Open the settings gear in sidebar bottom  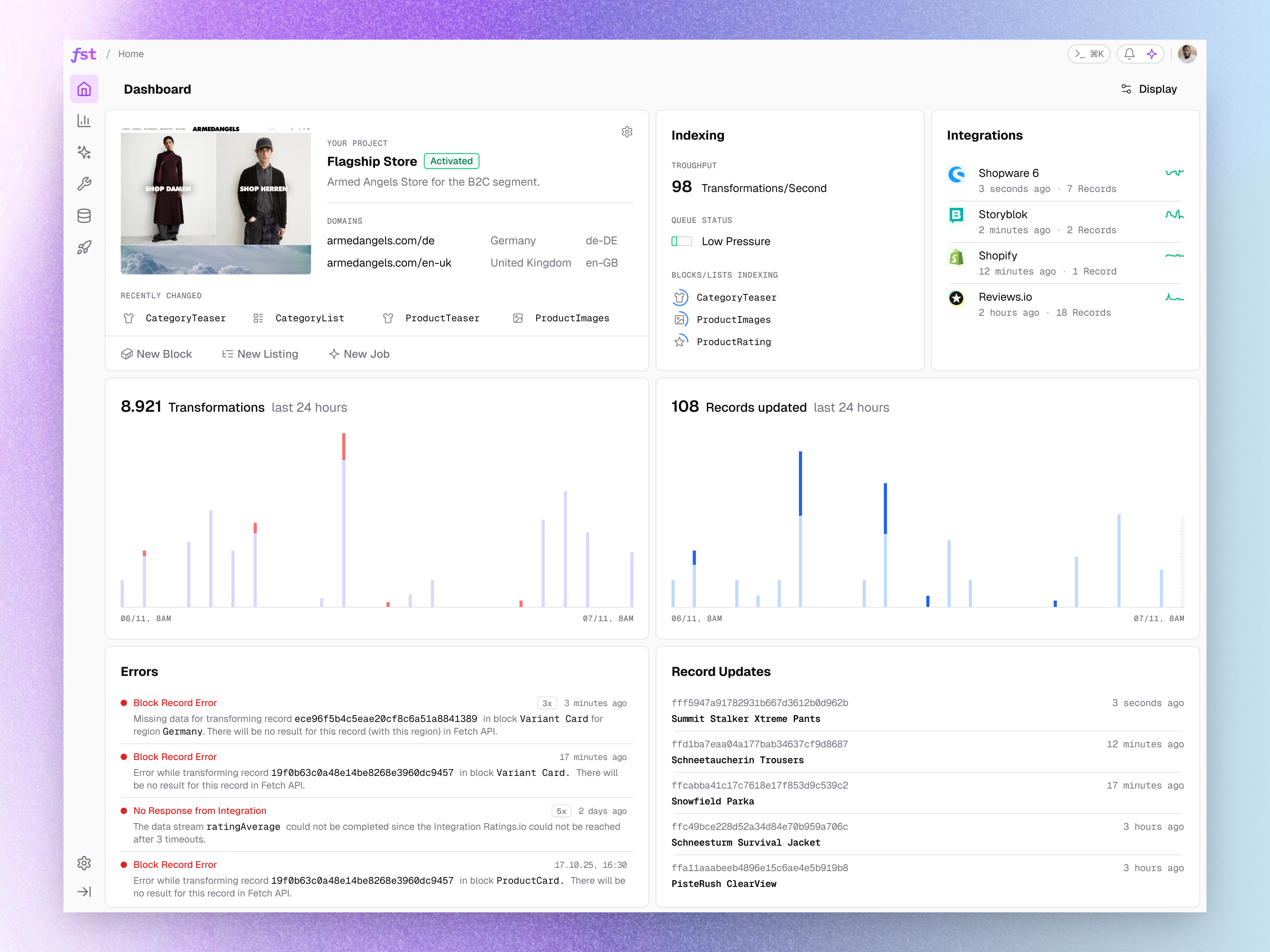pos(84,863)
